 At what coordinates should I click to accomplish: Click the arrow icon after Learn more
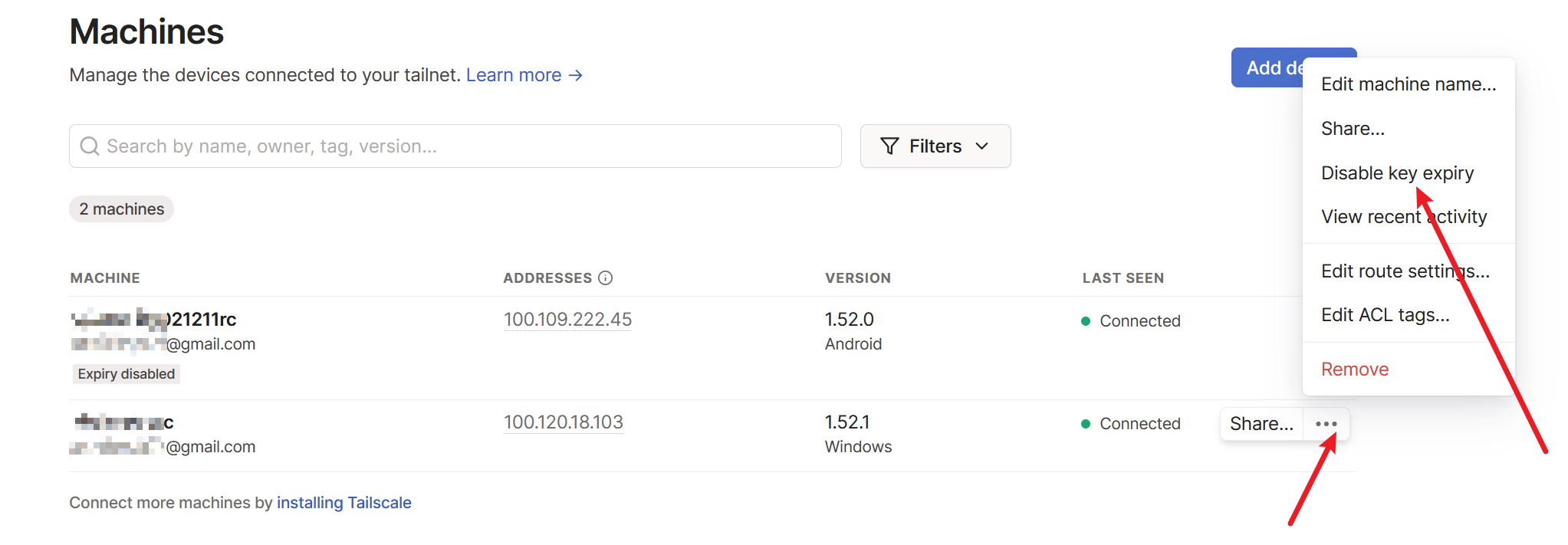tap(576, 75)
